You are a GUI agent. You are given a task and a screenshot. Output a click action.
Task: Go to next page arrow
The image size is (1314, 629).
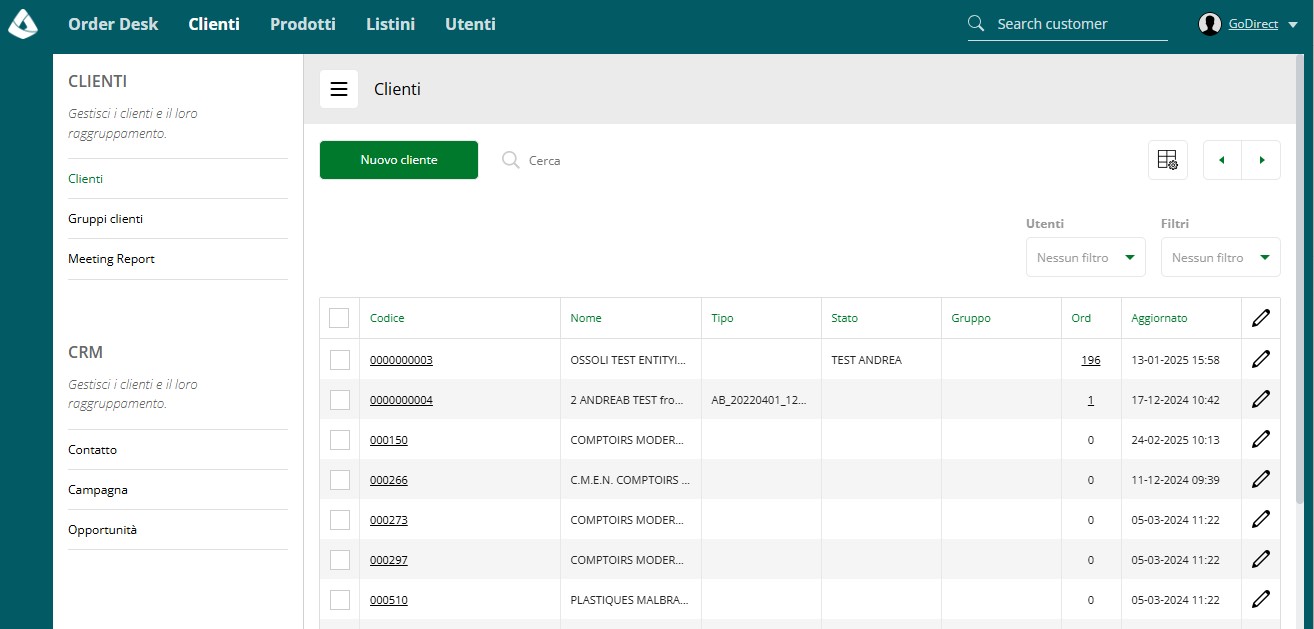click(x=1261, y=160)
